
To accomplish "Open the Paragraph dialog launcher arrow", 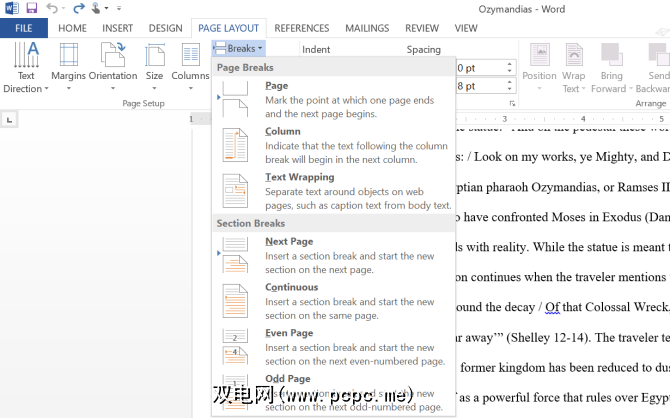I will pos(512,103).
